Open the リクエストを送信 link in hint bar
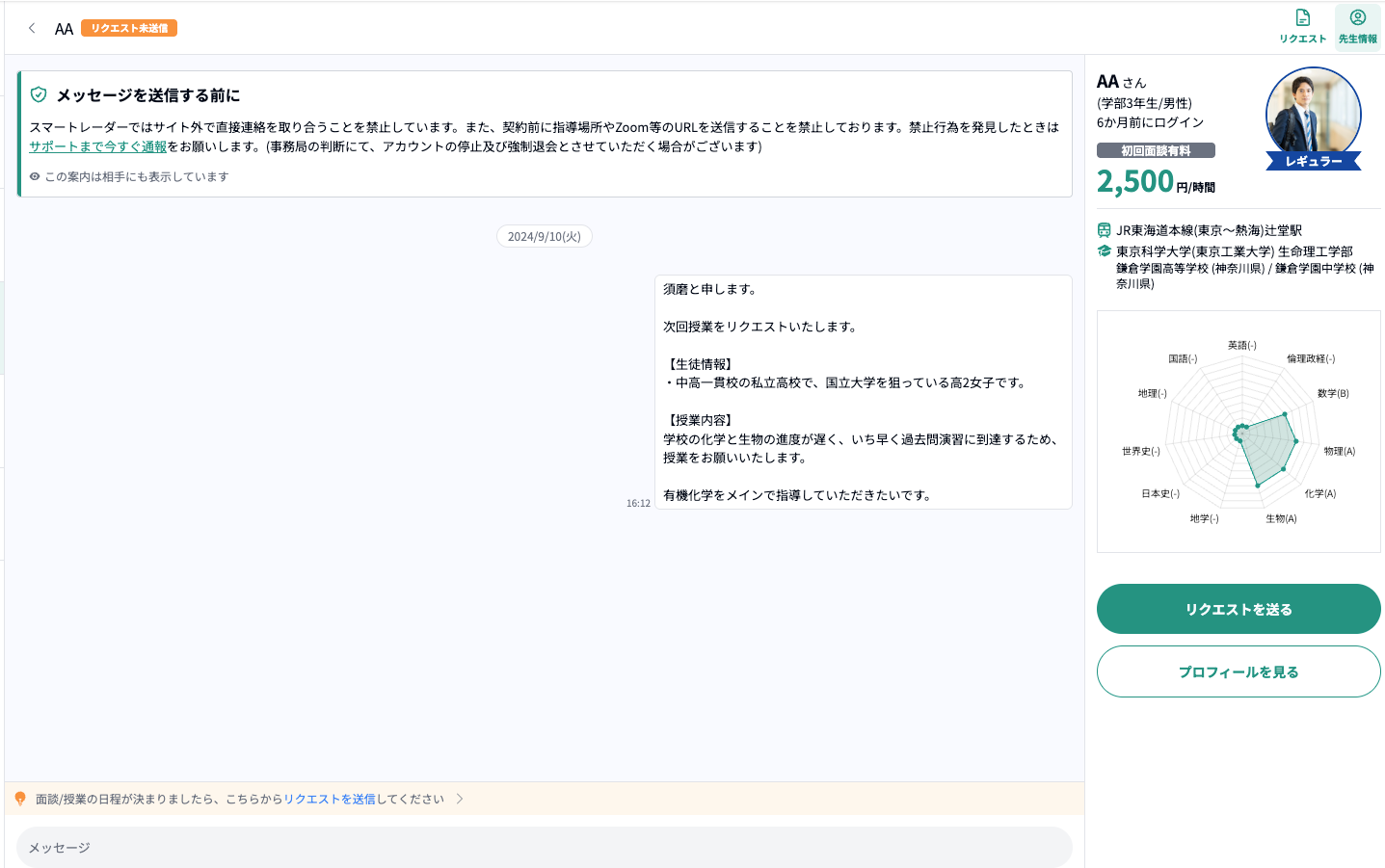 click(329, 799)
